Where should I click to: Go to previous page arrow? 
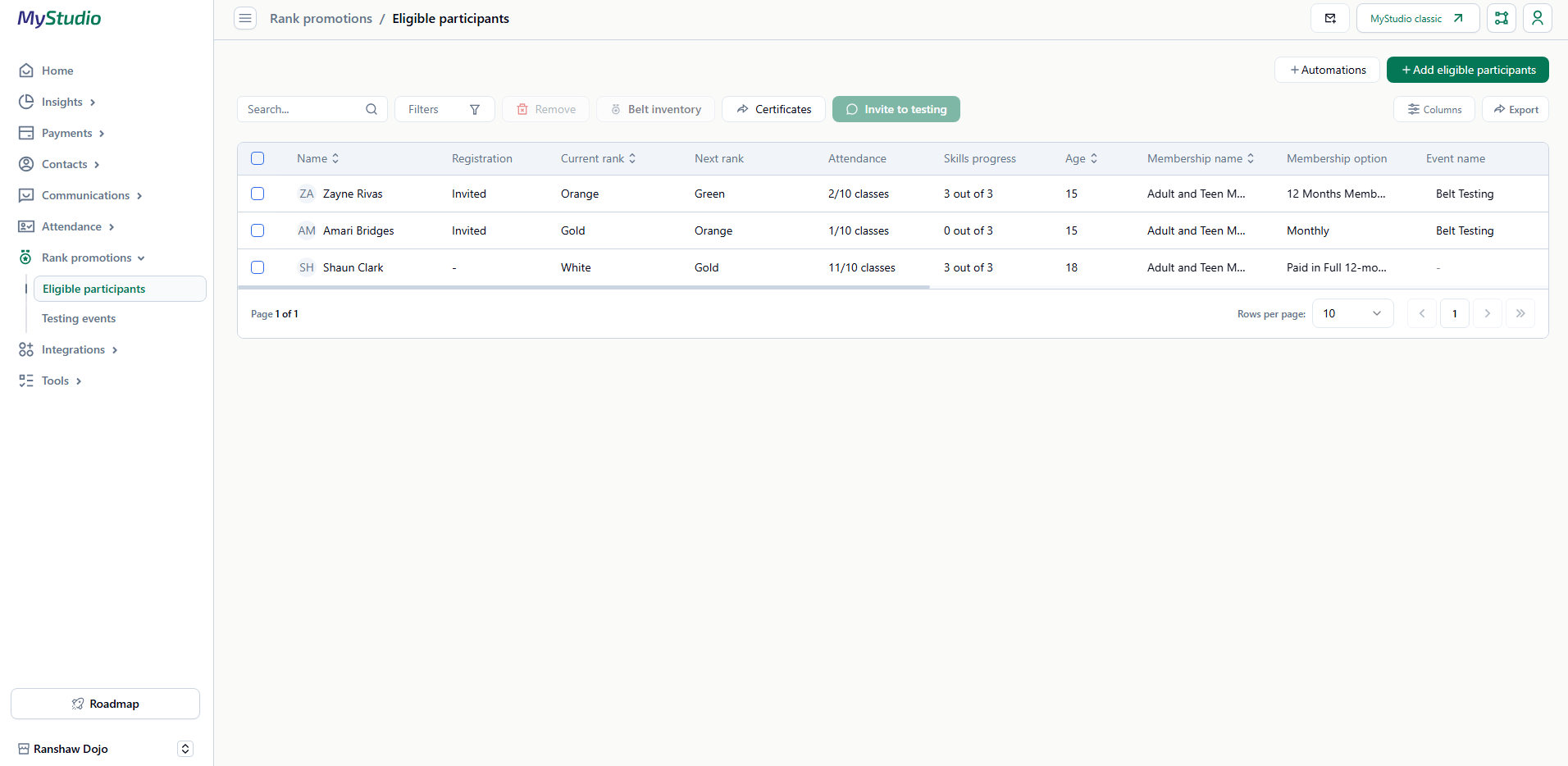click(1422, 313)
